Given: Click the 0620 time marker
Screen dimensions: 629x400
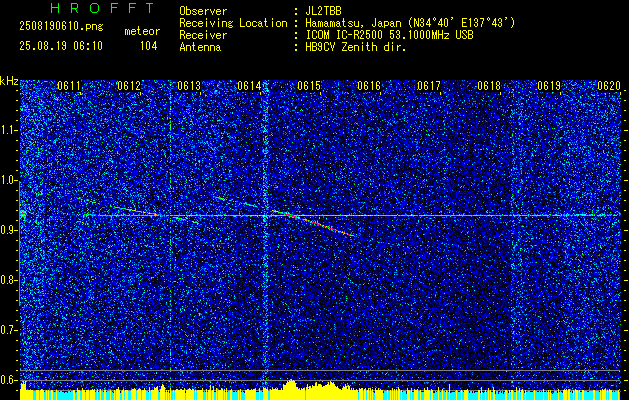Looking at the screenshot, I should coord(609,86).
